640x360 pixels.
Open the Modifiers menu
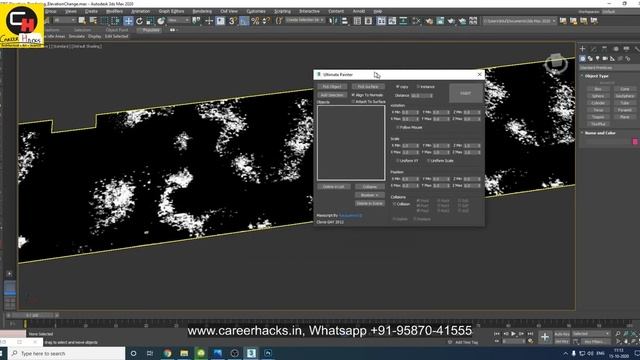[x=114, y=11]
